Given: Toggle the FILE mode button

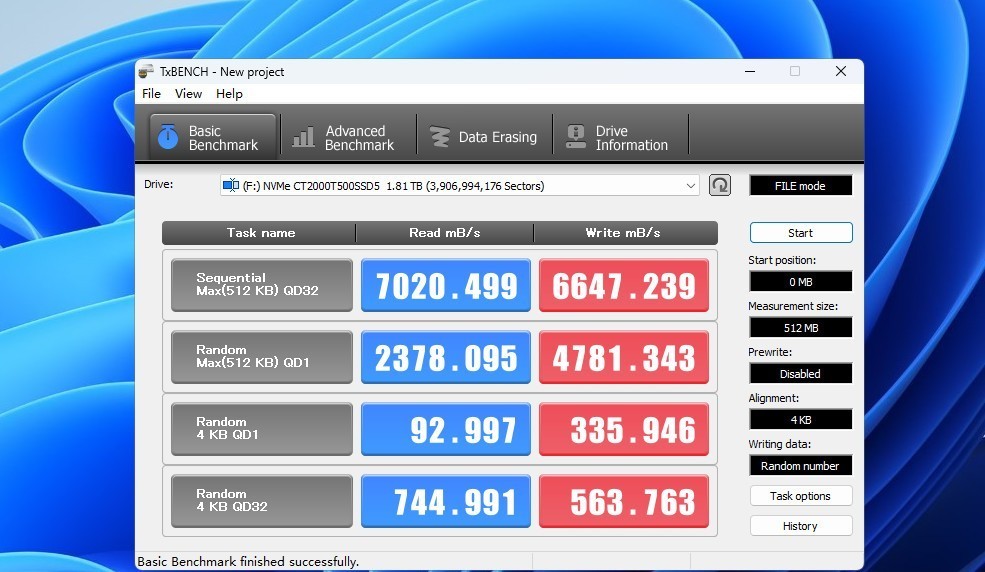Looking at the screenshot, I should [800, 186].
